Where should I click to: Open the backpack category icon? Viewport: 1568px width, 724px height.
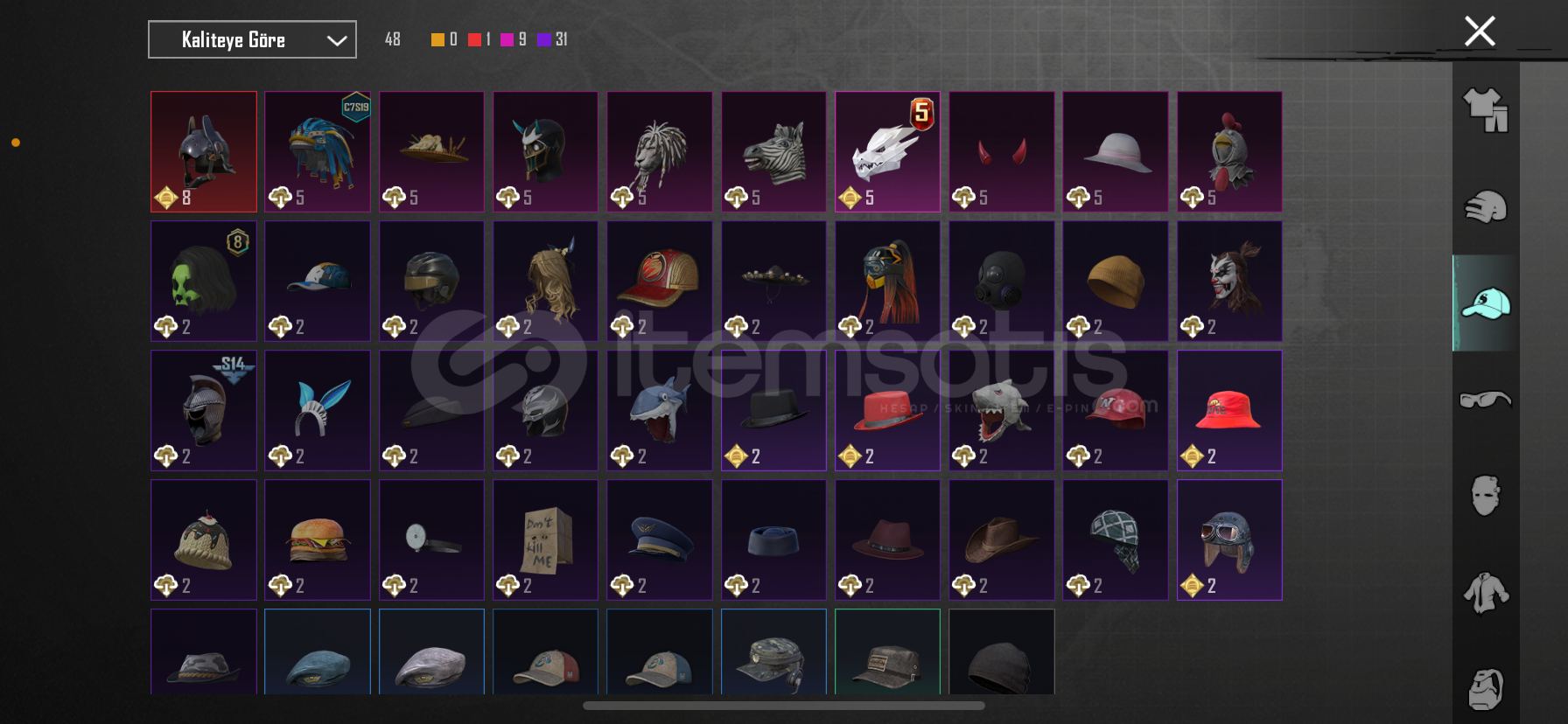point(1486,689)
